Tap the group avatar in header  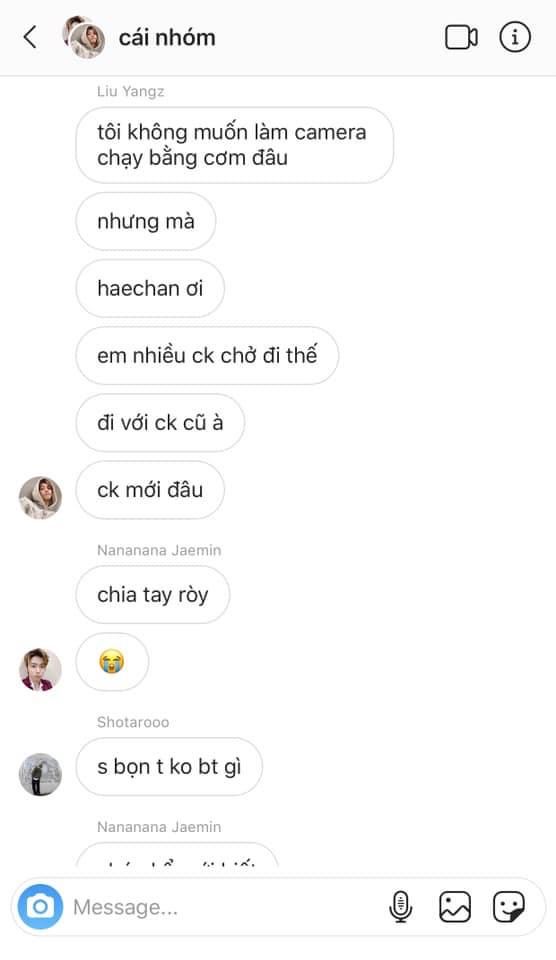84,37
